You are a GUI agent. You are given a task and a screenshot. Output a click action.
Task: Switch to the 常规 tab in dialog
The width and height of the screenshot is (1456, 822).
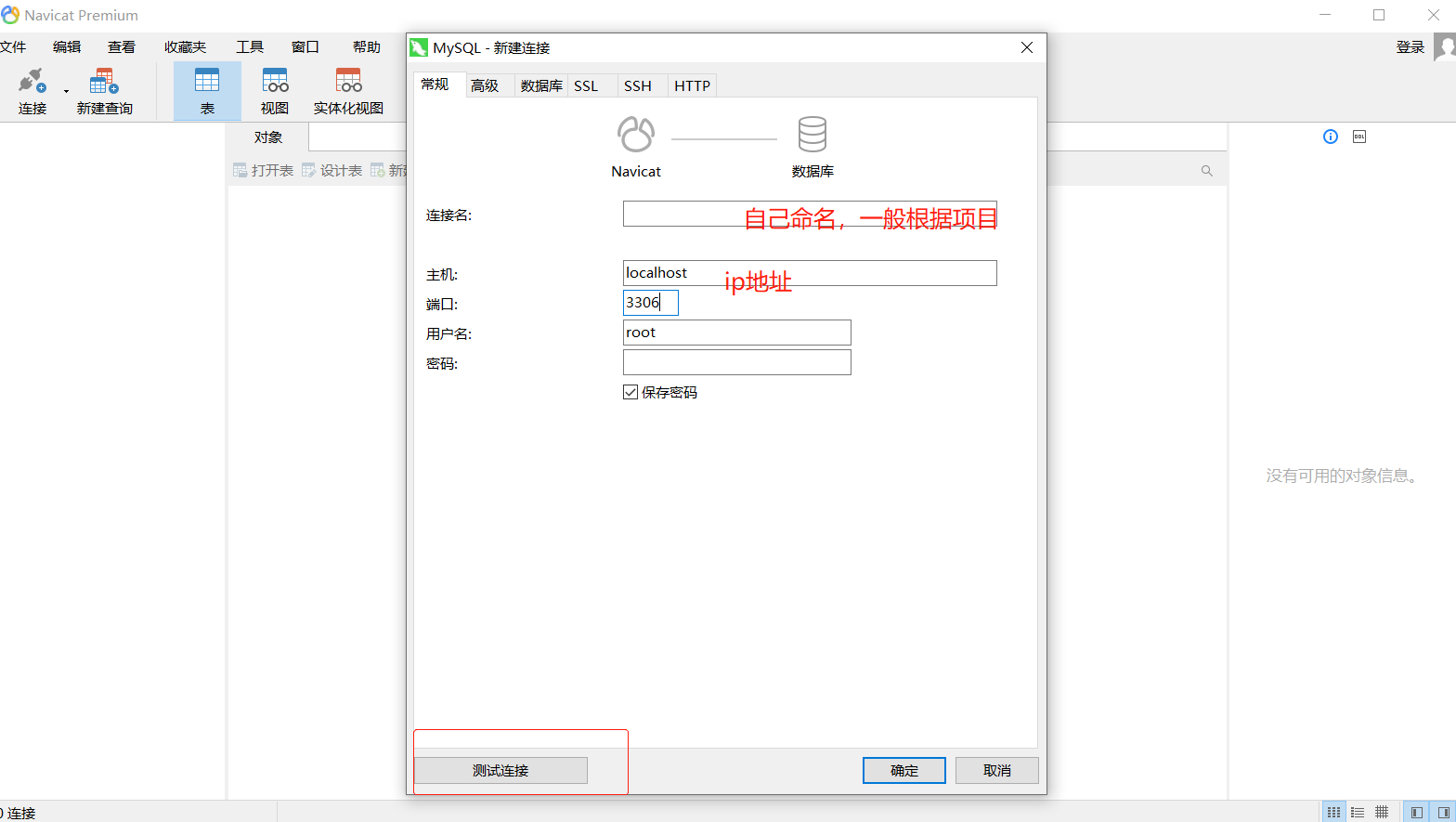tap(435, 85)
